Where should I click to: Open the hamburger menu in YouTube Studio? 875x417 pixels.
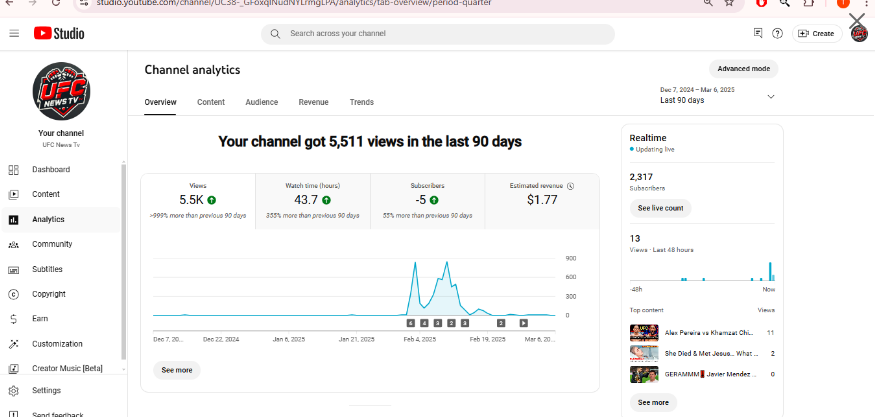[14, 33]
